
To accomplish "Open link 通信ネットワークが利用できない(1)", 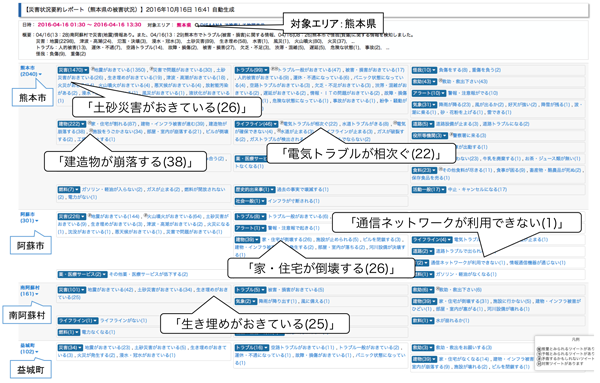I will click(468, 263).
